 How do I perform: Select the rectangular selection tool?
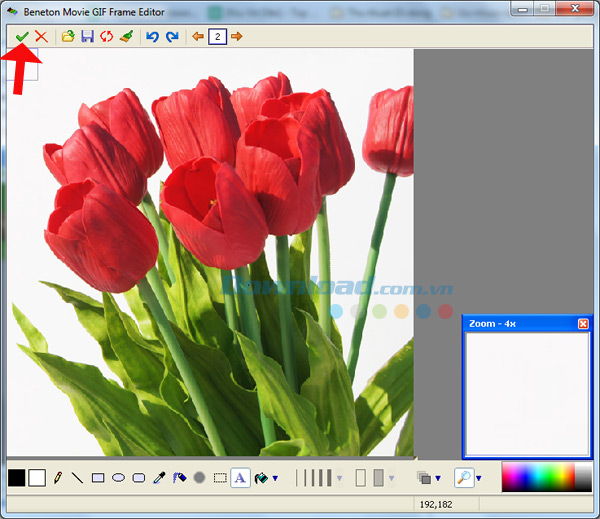220,478
